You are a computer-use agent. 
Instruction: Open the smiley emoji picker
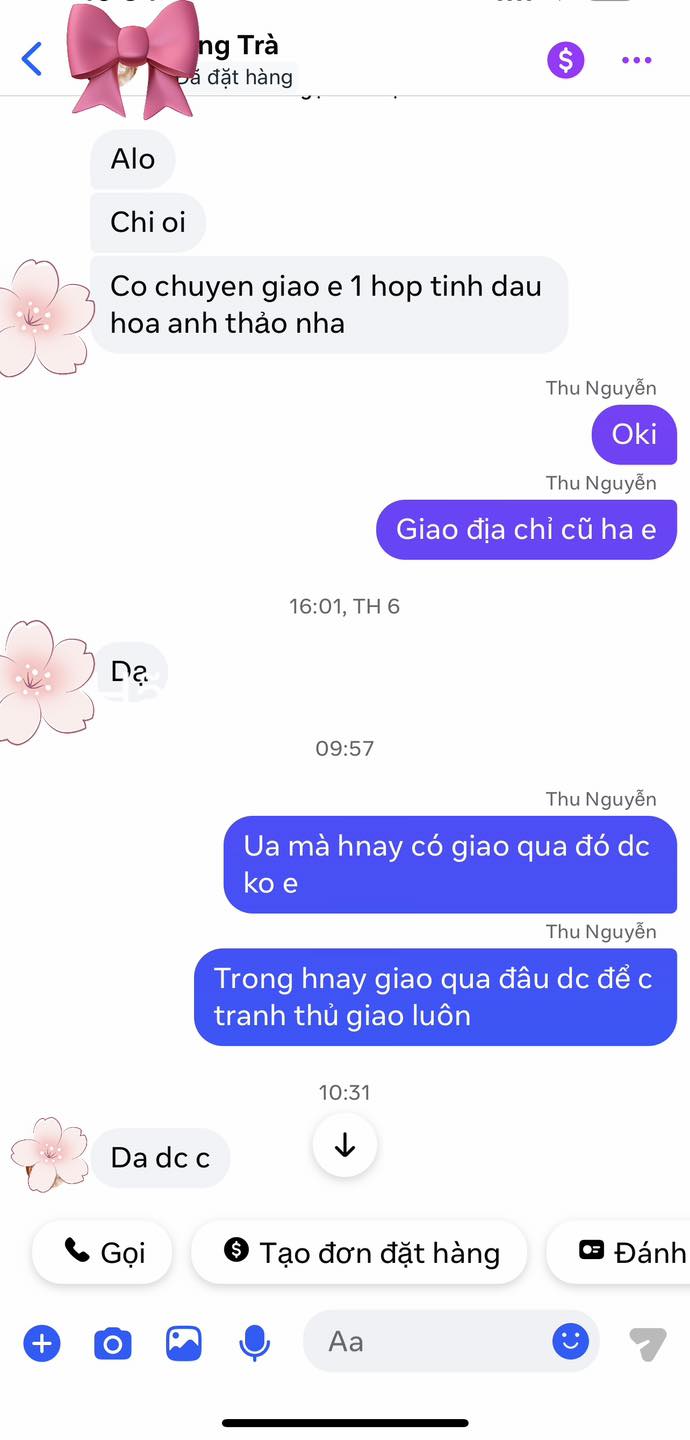571,1341
